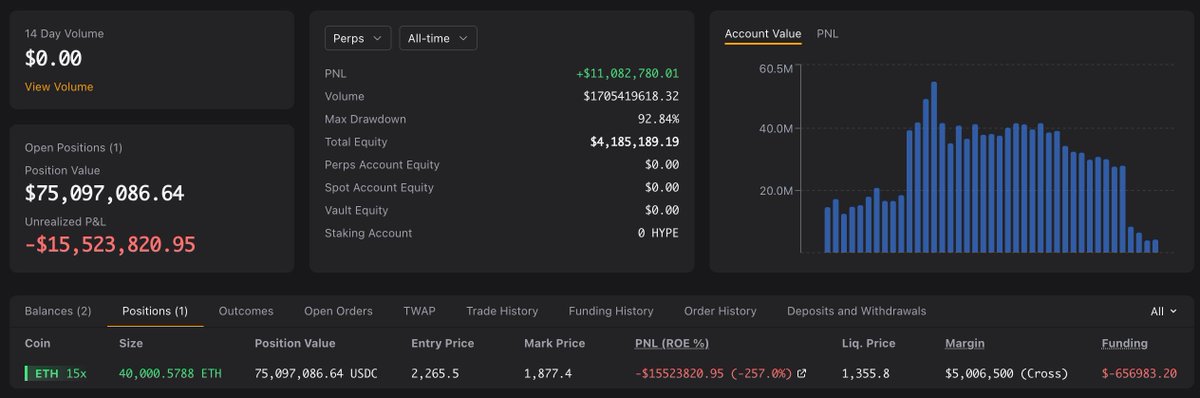Click the Max Drawdown label

365,120
